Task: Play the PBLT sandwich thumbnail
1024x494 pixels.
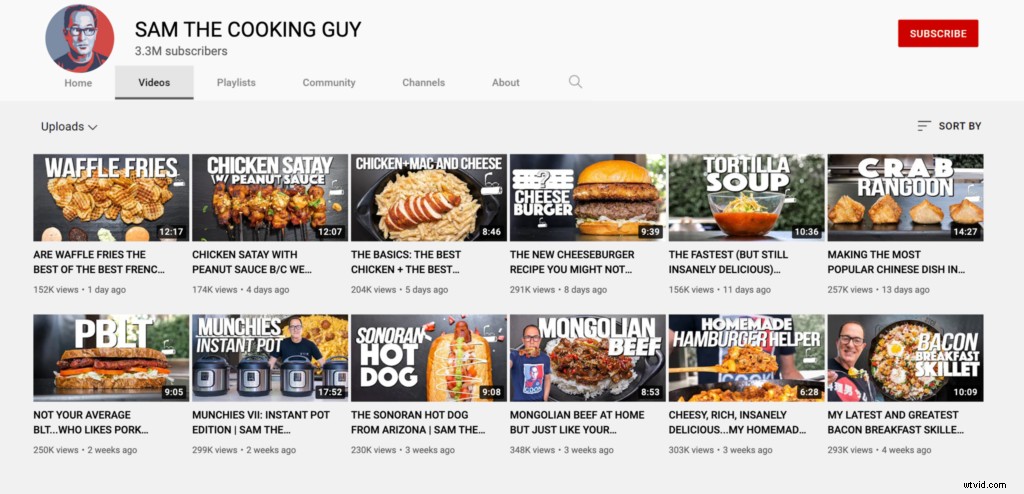Action: click(111, 358)
